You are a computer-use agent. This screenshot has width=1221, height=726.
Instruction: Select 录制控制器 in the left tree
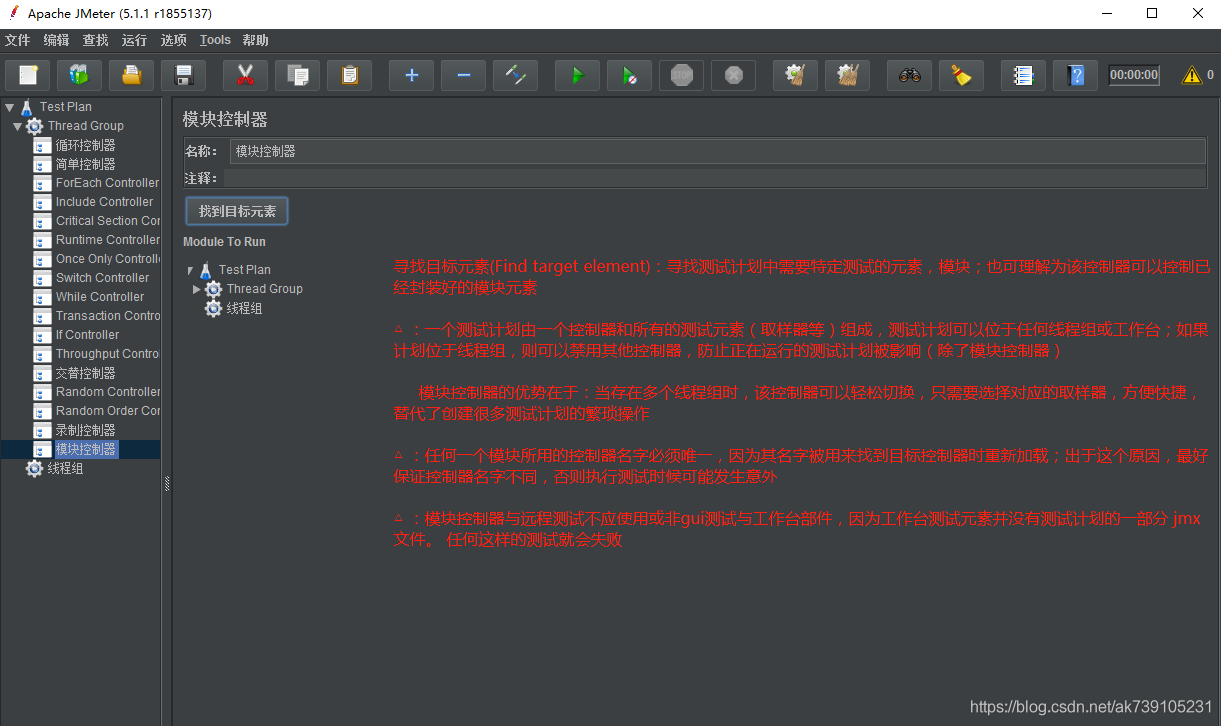pos(85,430)
